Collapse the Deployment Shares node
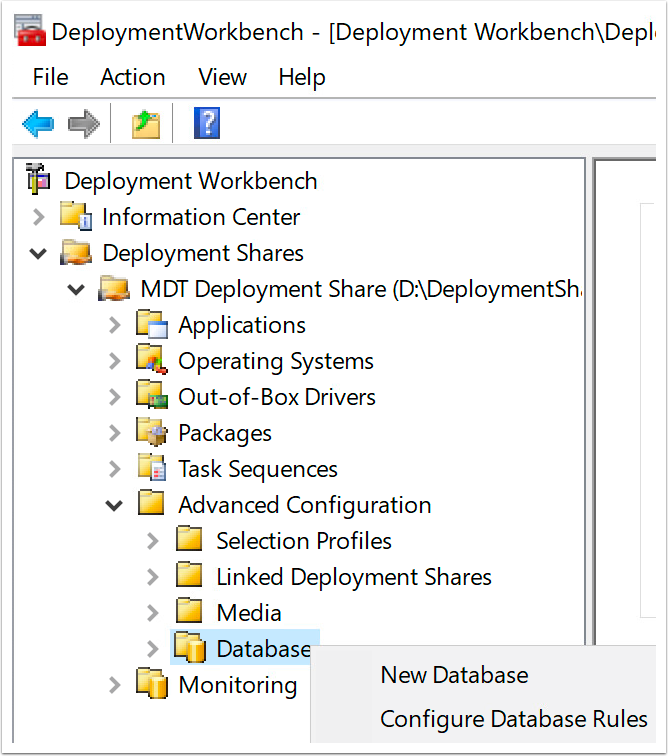Image resolution: width=668 pixels, height=756 pixels. click(38, 253)
